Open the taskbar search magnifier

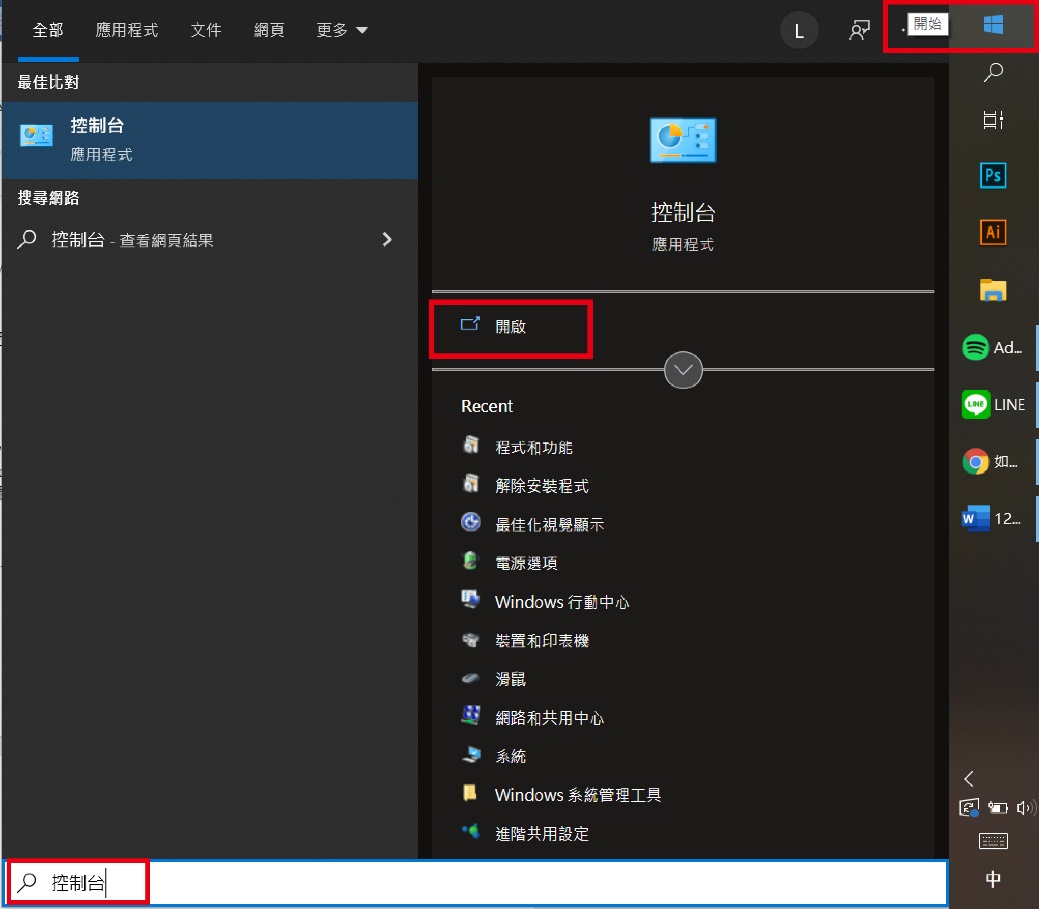(993, 72)
